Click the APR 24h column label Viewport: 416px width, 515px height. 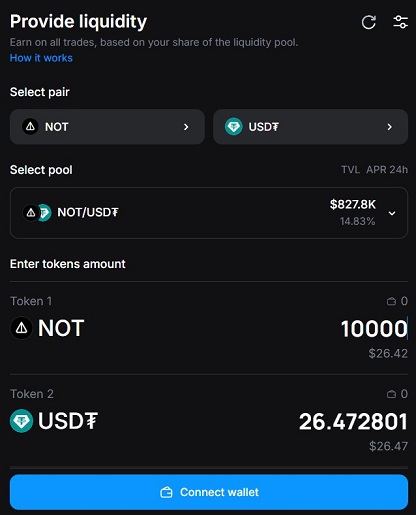tap(387, 170)
